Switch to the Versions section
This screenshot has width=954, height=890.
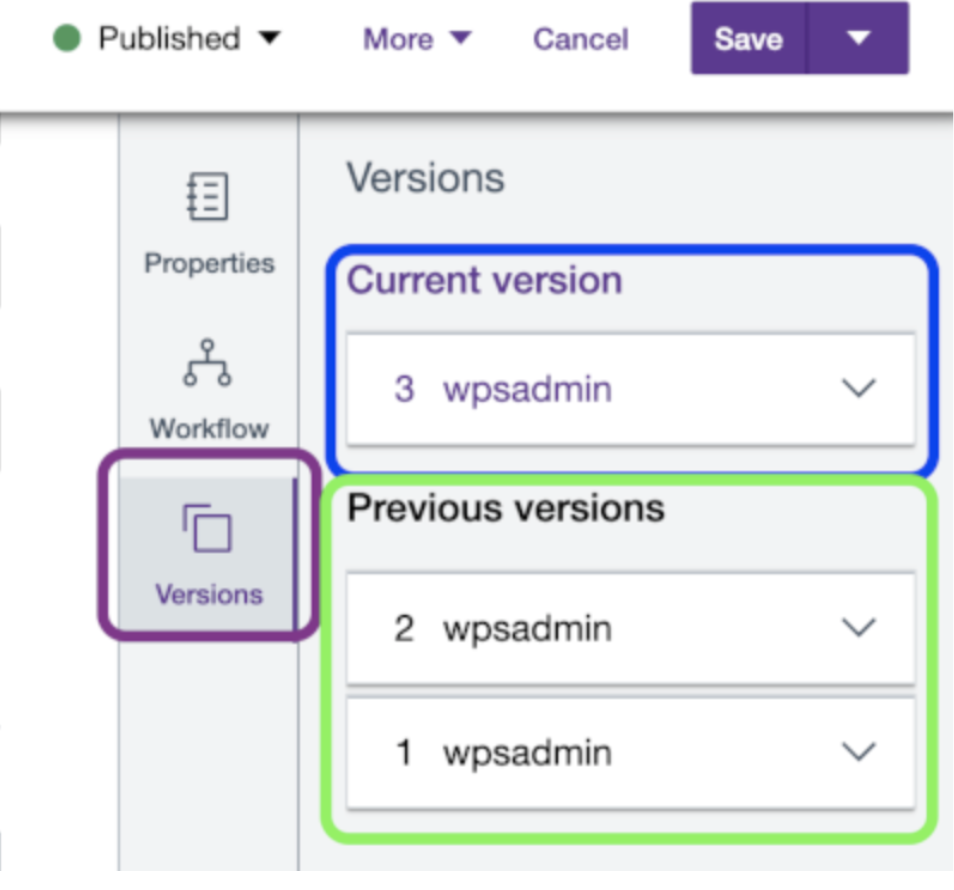coord(208,595)
